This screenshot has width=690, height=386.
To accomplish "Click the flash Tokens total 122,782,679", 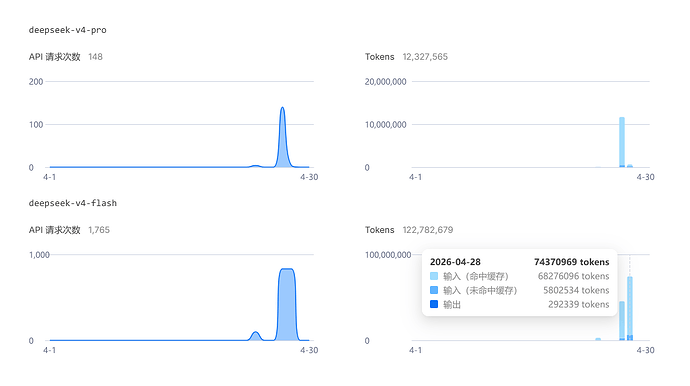I will (x=427, y=230).
